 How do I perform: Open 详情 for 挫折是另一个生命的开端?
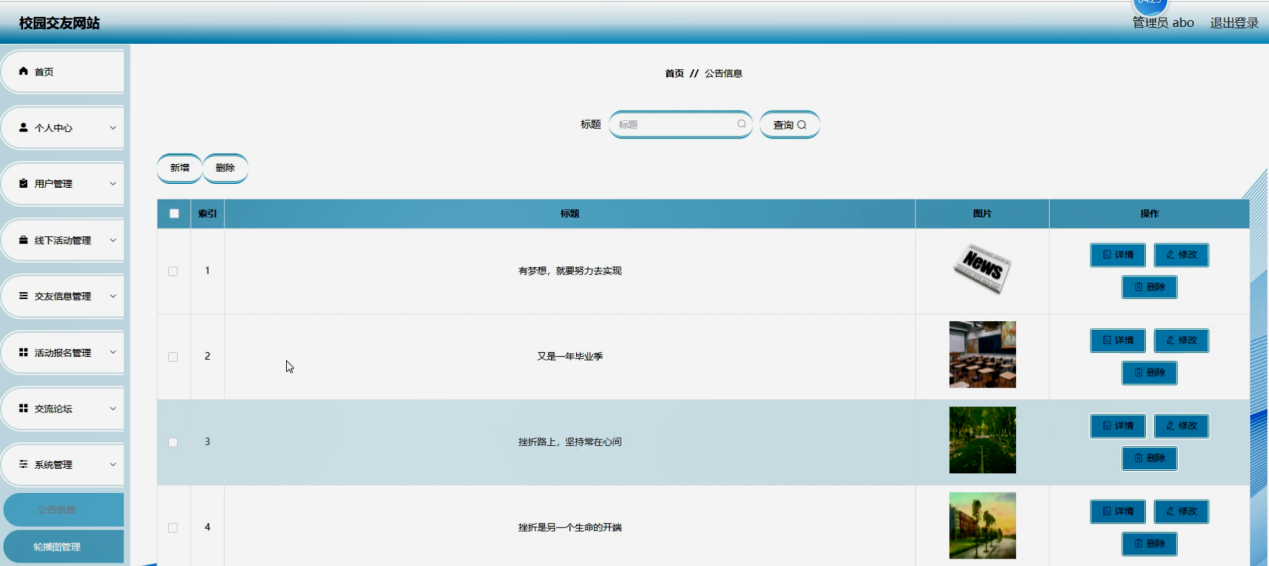1118,512
